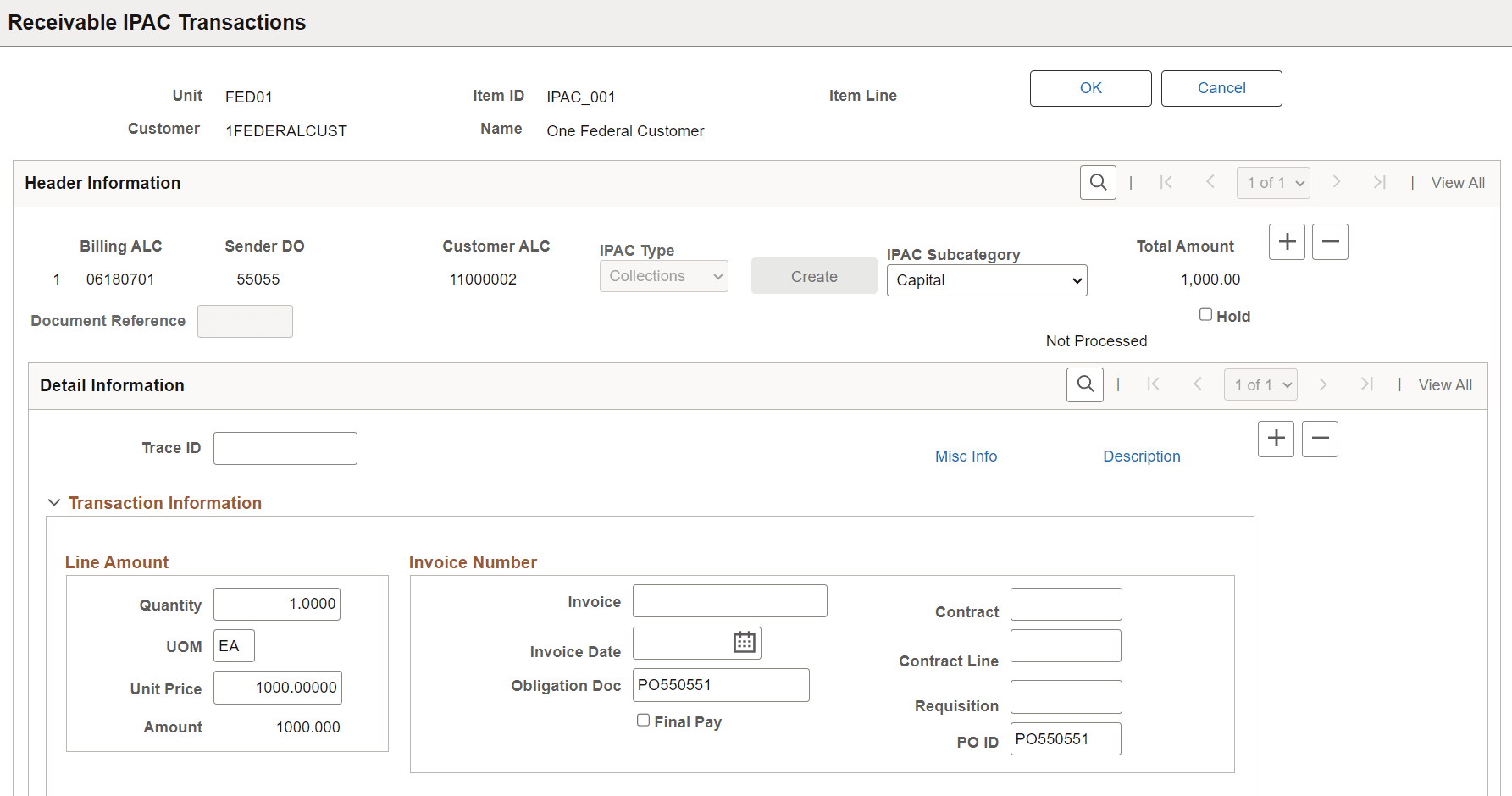Open the Header Information search lookup icon

[x=1098, y=182]
